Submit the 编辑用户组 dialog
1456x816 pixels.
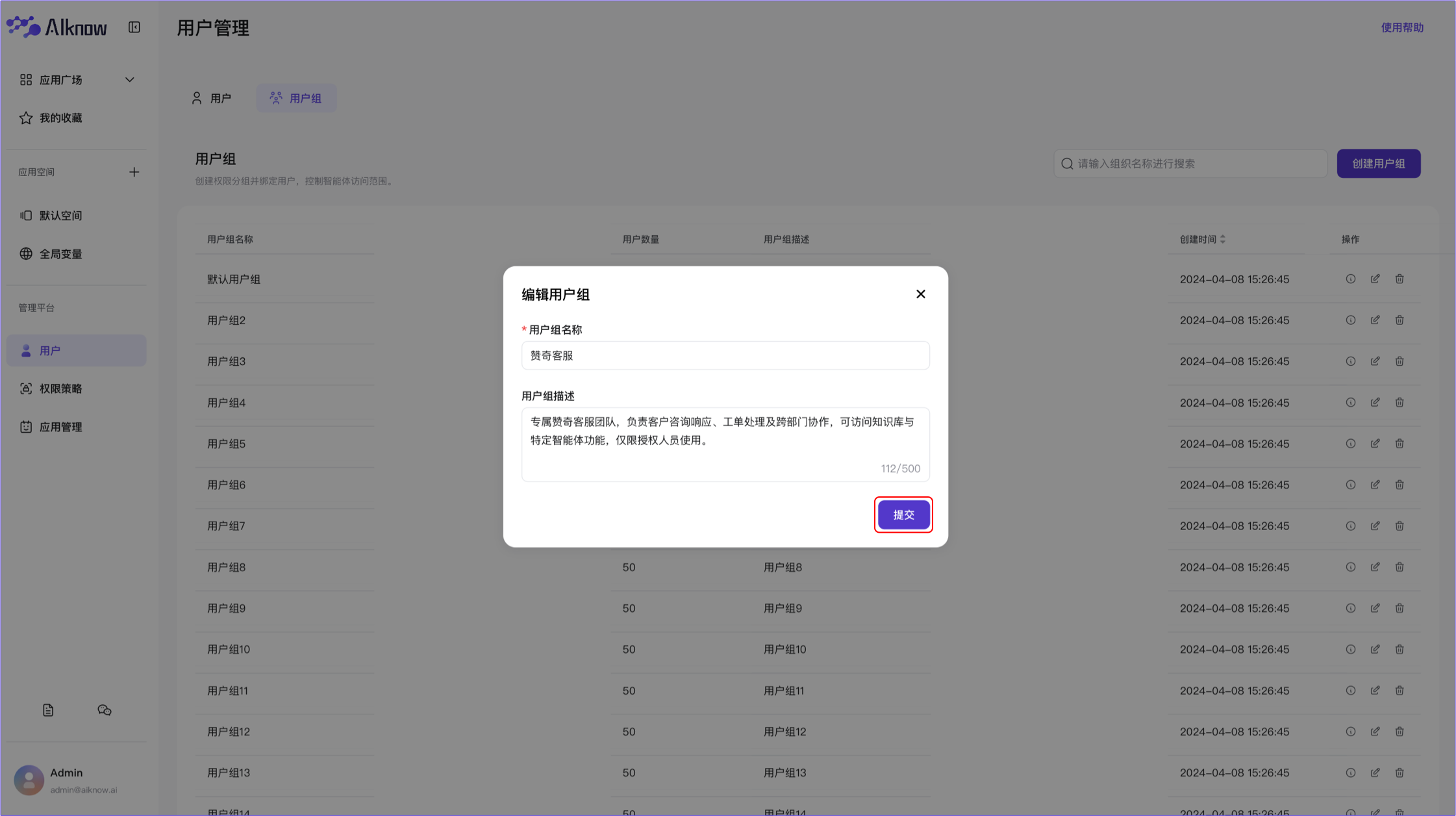[903, 515]
